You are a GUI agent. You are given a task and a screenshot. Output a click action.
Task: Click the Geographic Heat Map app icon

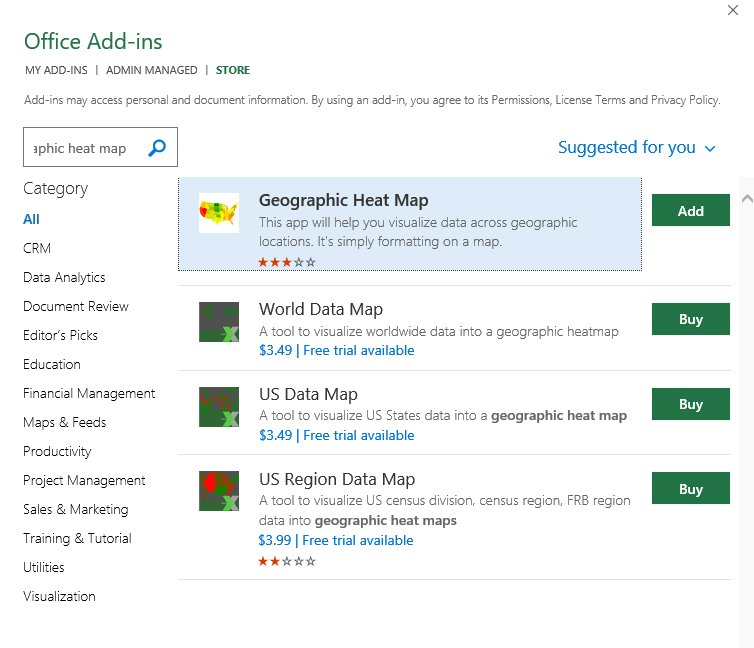[x=218, y=213]
